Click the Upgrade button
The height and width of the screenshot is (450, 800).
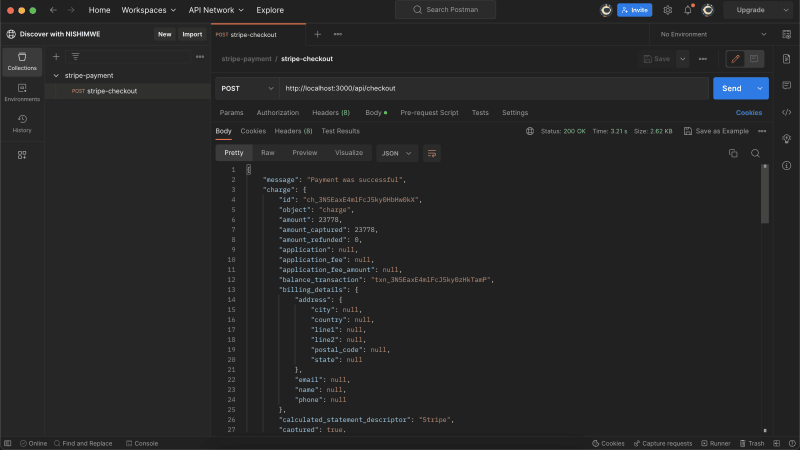(x=750, y=10)
